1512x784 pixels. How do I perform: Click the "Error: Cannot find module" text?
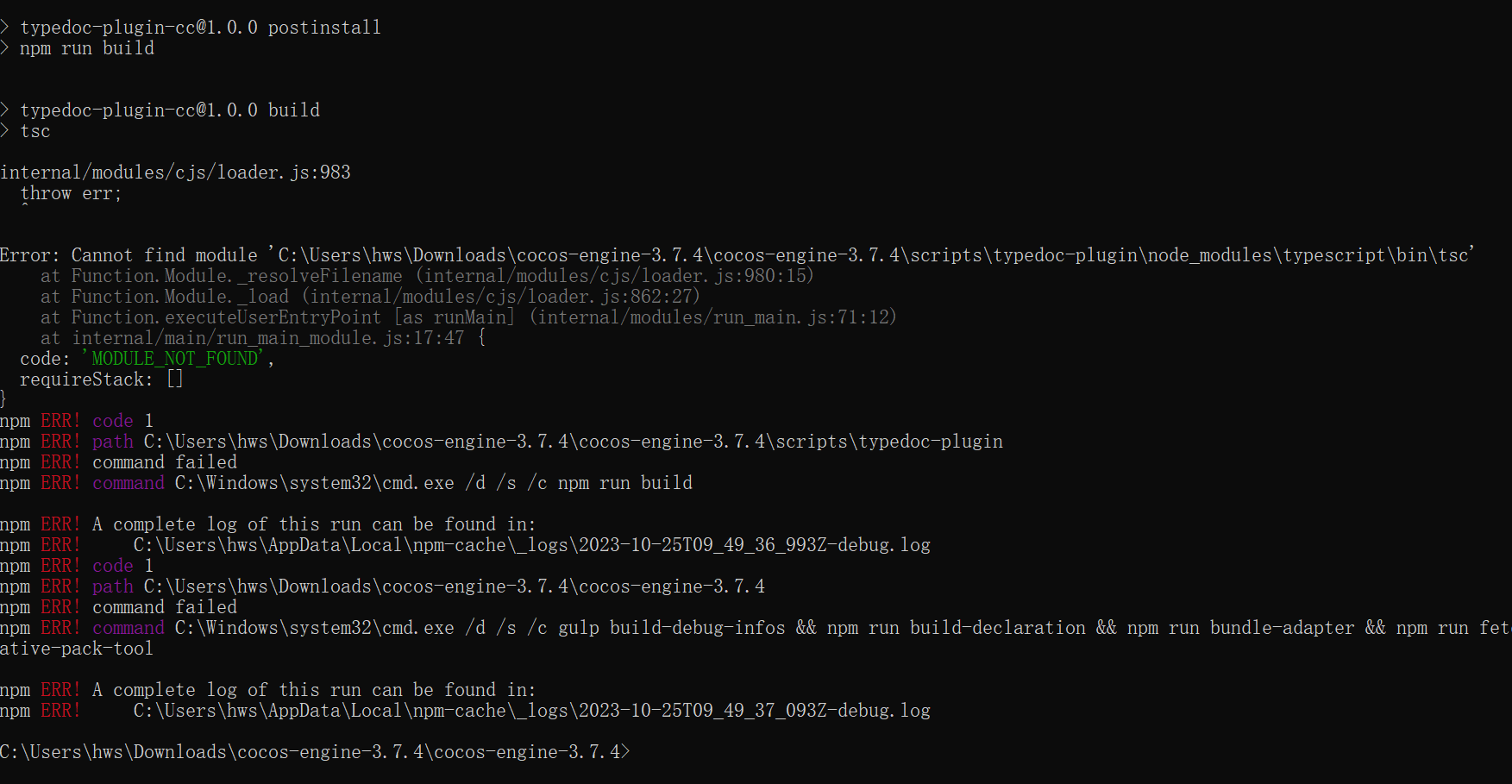(x=129, y=255)
